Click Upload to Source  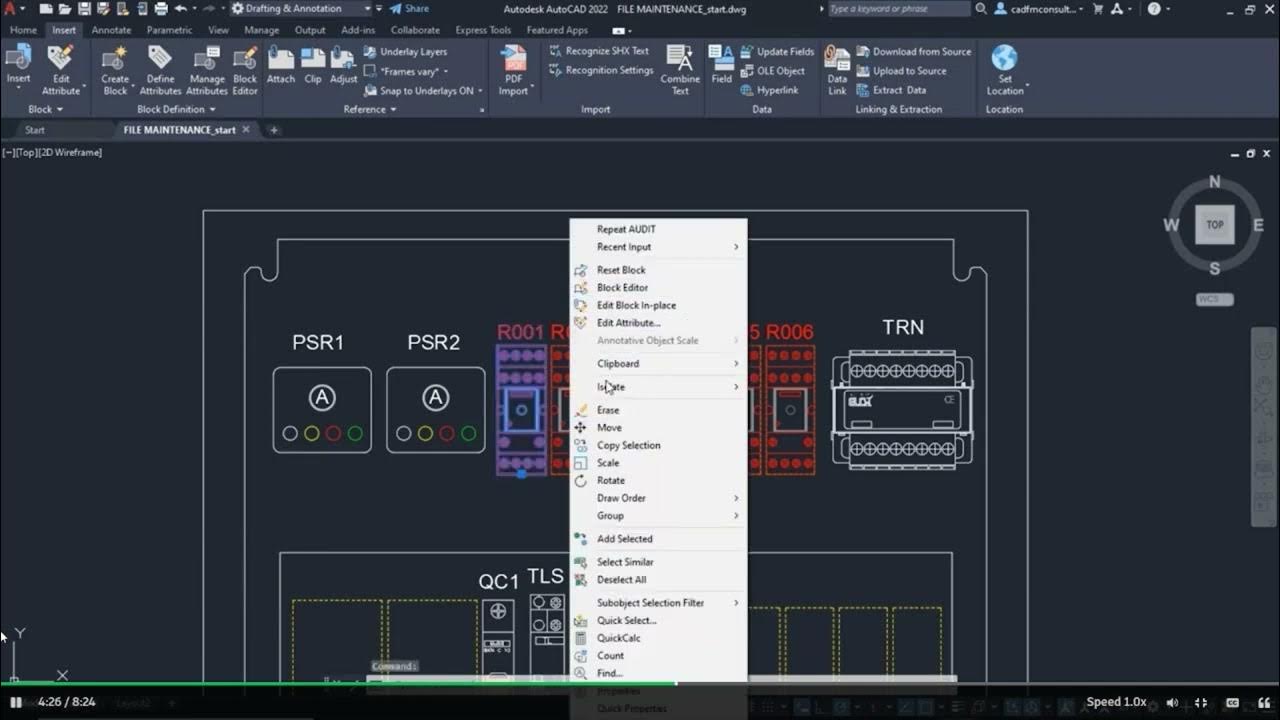point(901,71)
